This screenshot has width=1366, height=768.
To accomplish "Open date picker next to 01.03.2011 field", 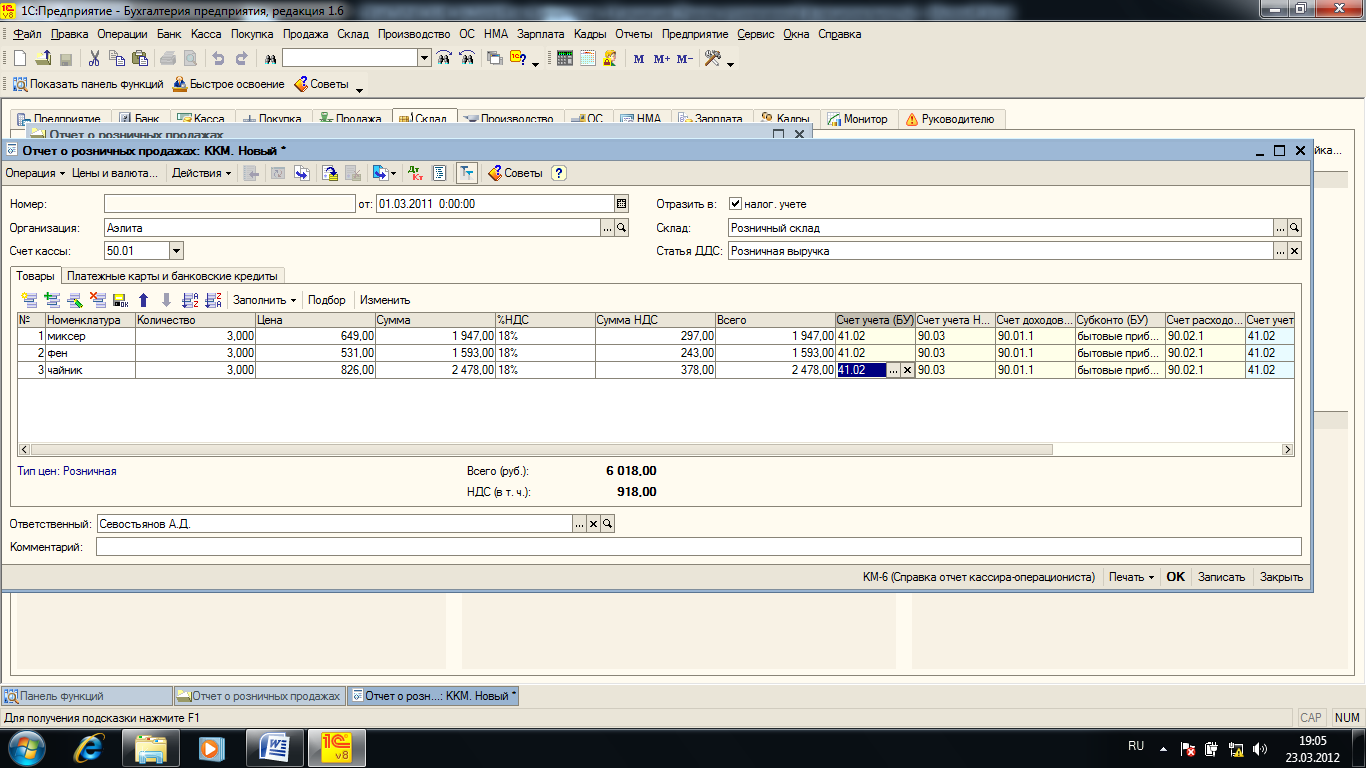I will pyautogui.click(x=621, y=204).
